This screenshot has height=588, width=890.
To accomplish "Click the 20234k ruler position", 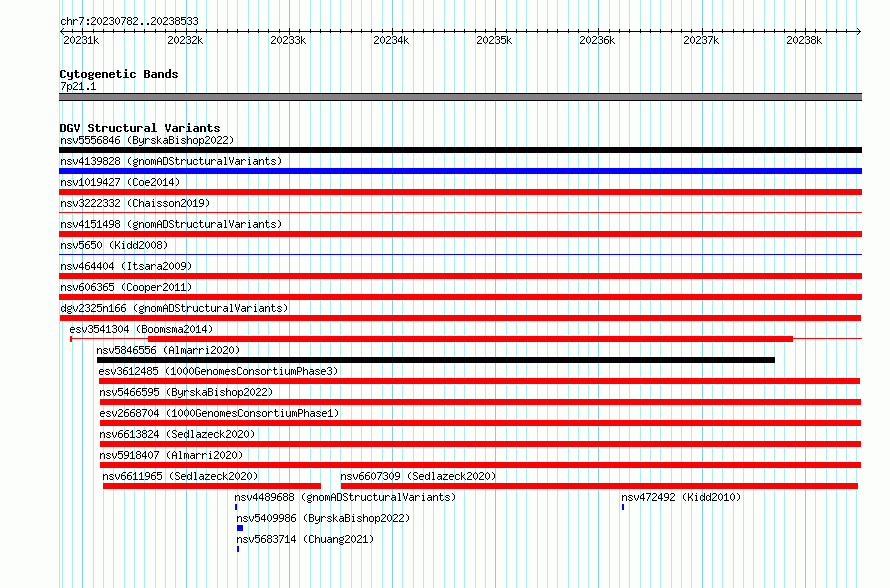I will pyautogui.click(x=391, y=40).
